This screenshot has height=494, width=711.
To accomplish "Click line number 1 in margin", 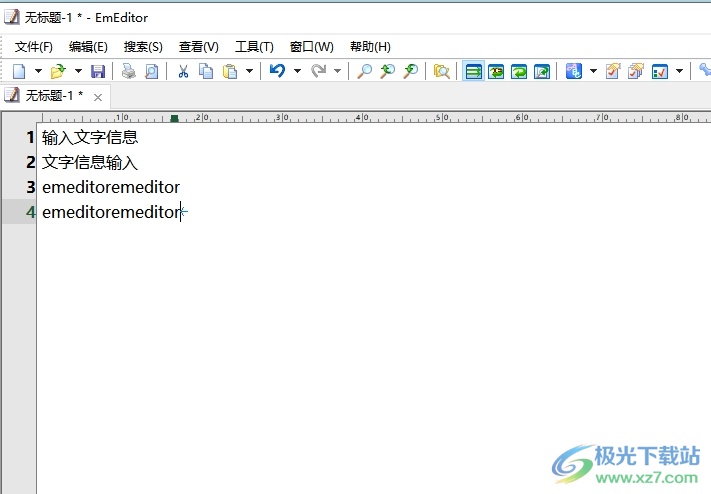I will [30, 137].
